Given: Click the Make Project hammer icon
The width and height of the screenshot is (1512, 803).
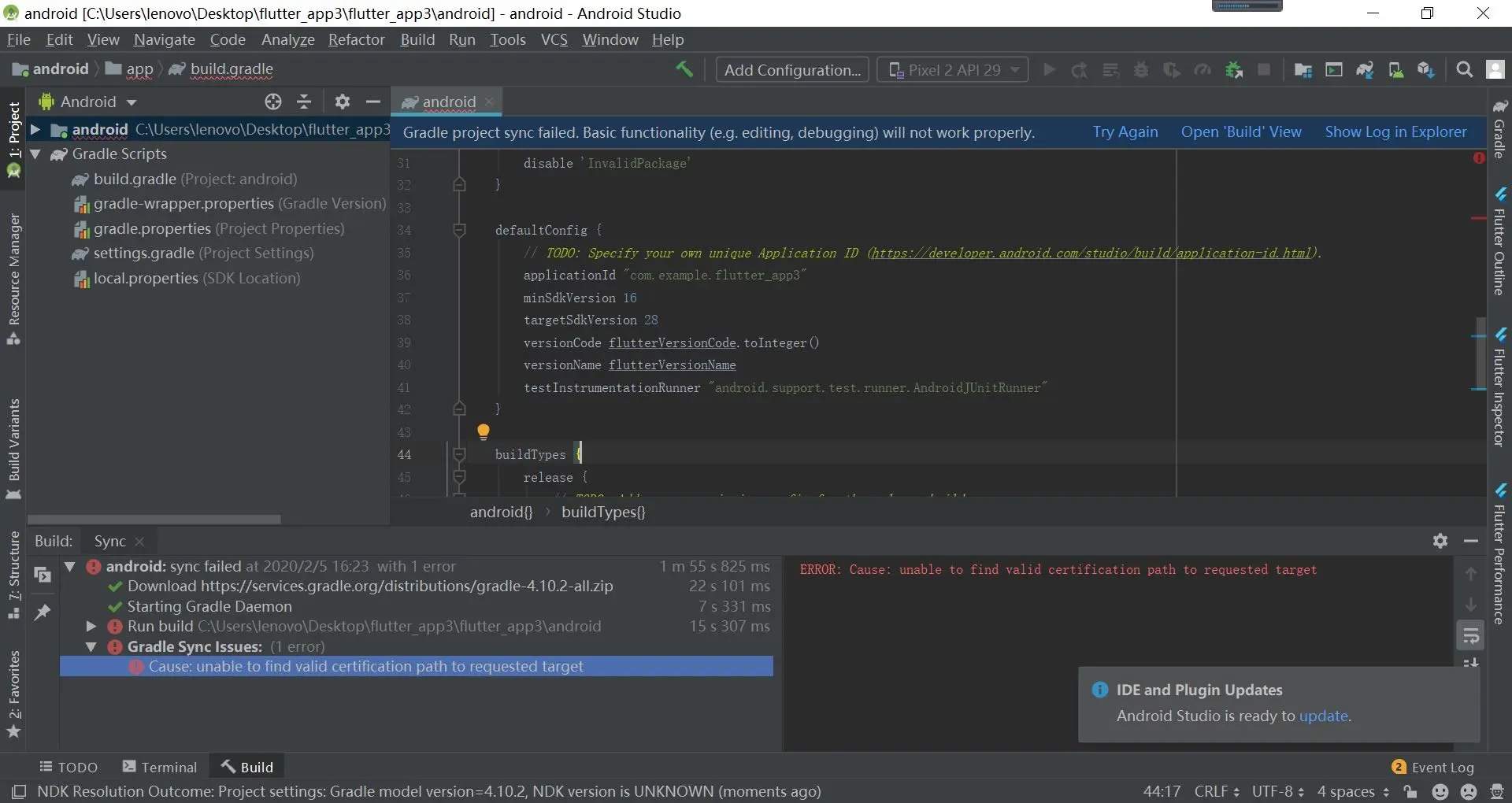Looking at the screenshot, I should coord(684,69).
